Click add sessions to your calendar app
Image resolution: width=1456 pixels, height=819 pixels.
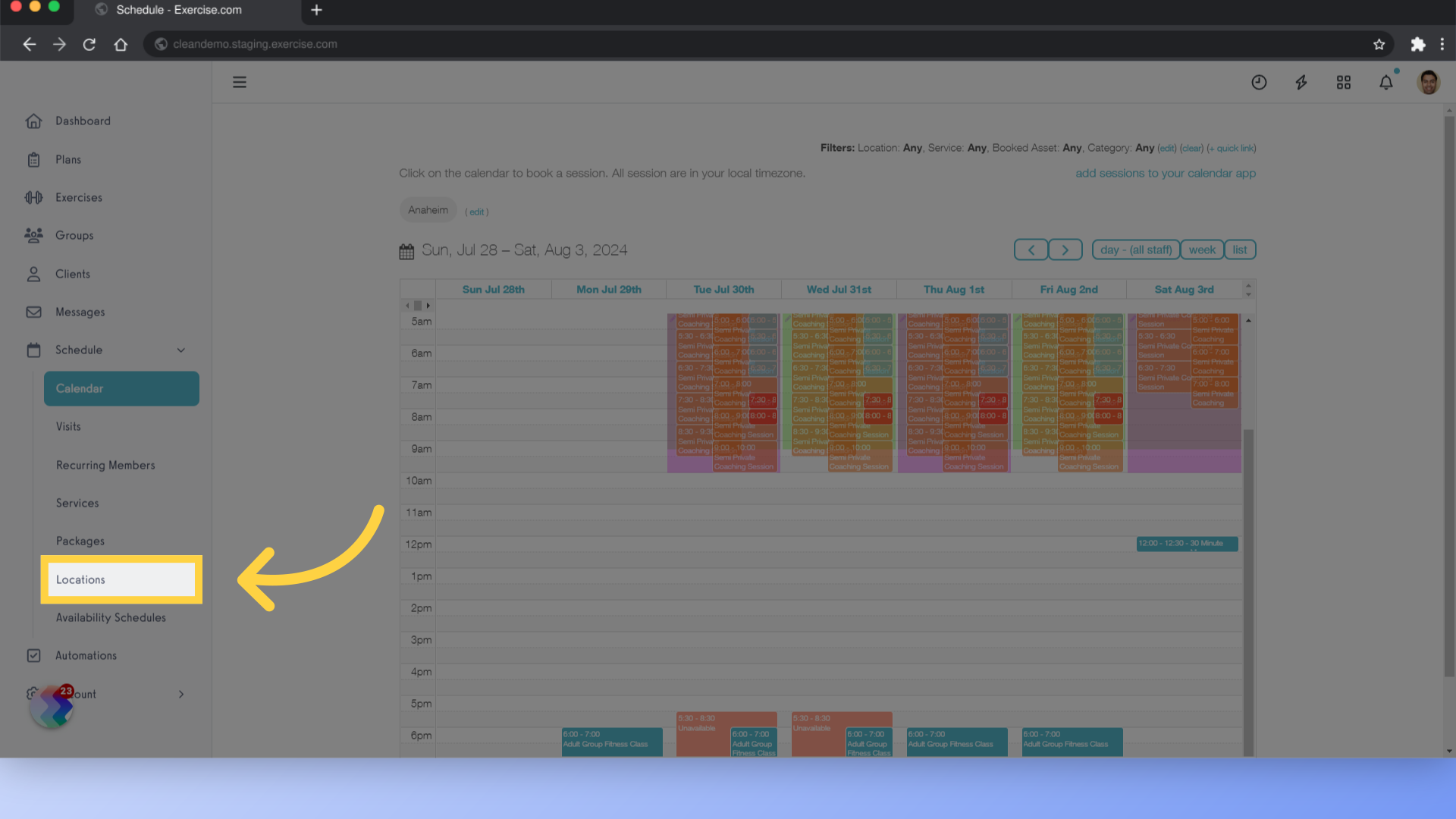coord(1166,174)
